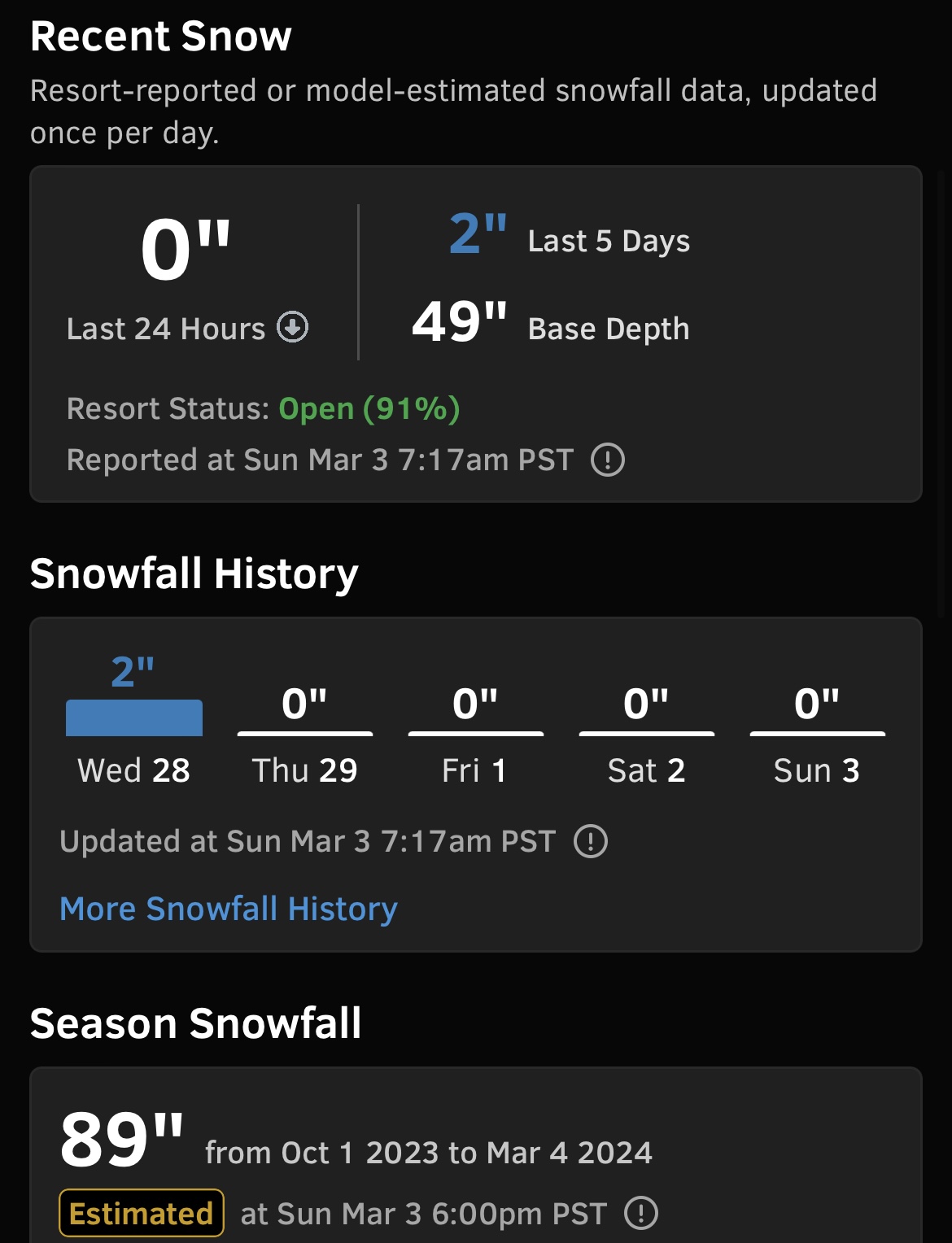Tap the Last 24 Hours down-arrow icon

click(x=293, y=328)
